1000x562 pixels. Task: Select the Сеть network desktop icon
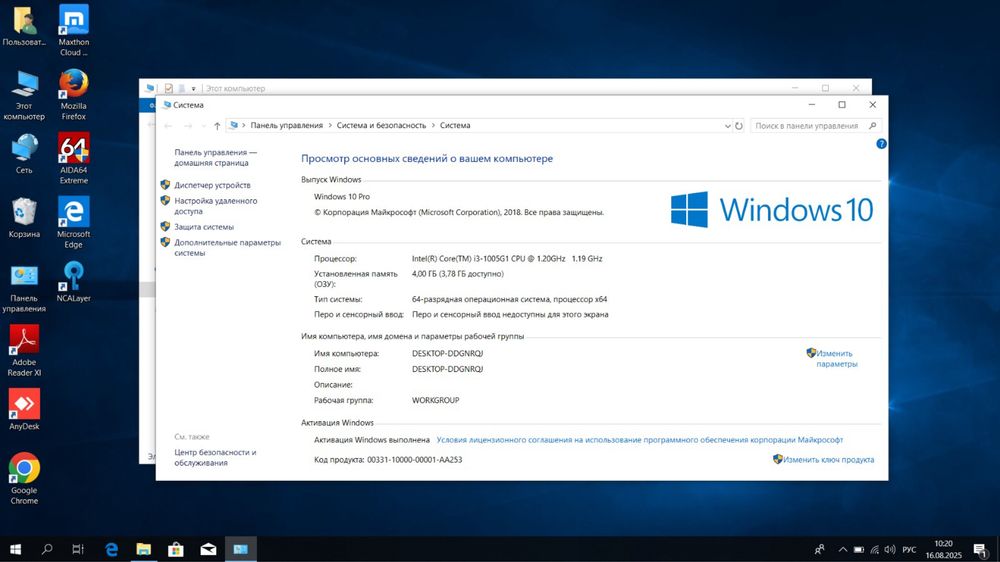point(24,154)
